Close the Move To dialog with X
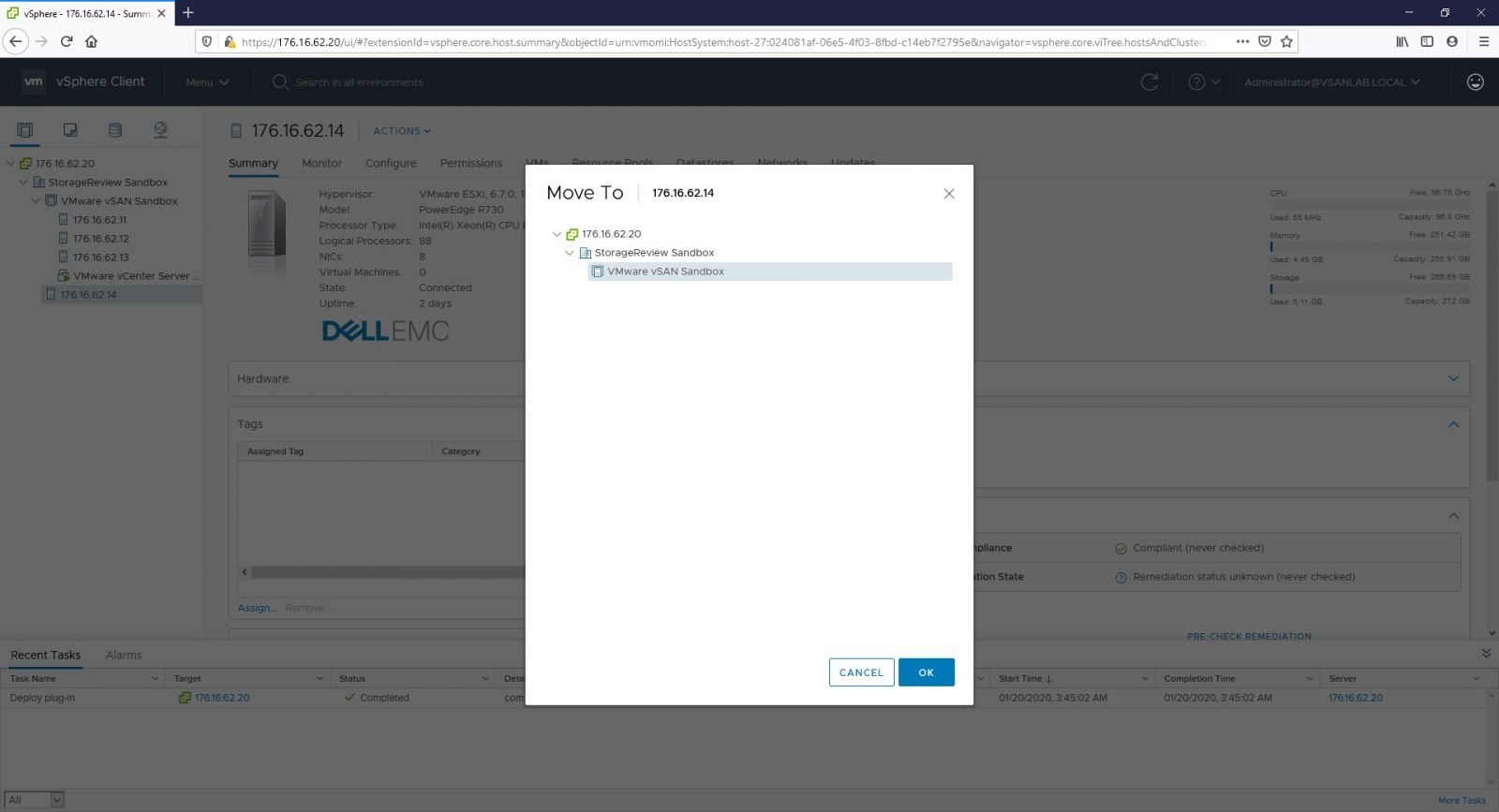The image size is (1499, 812). click(948, 194)
